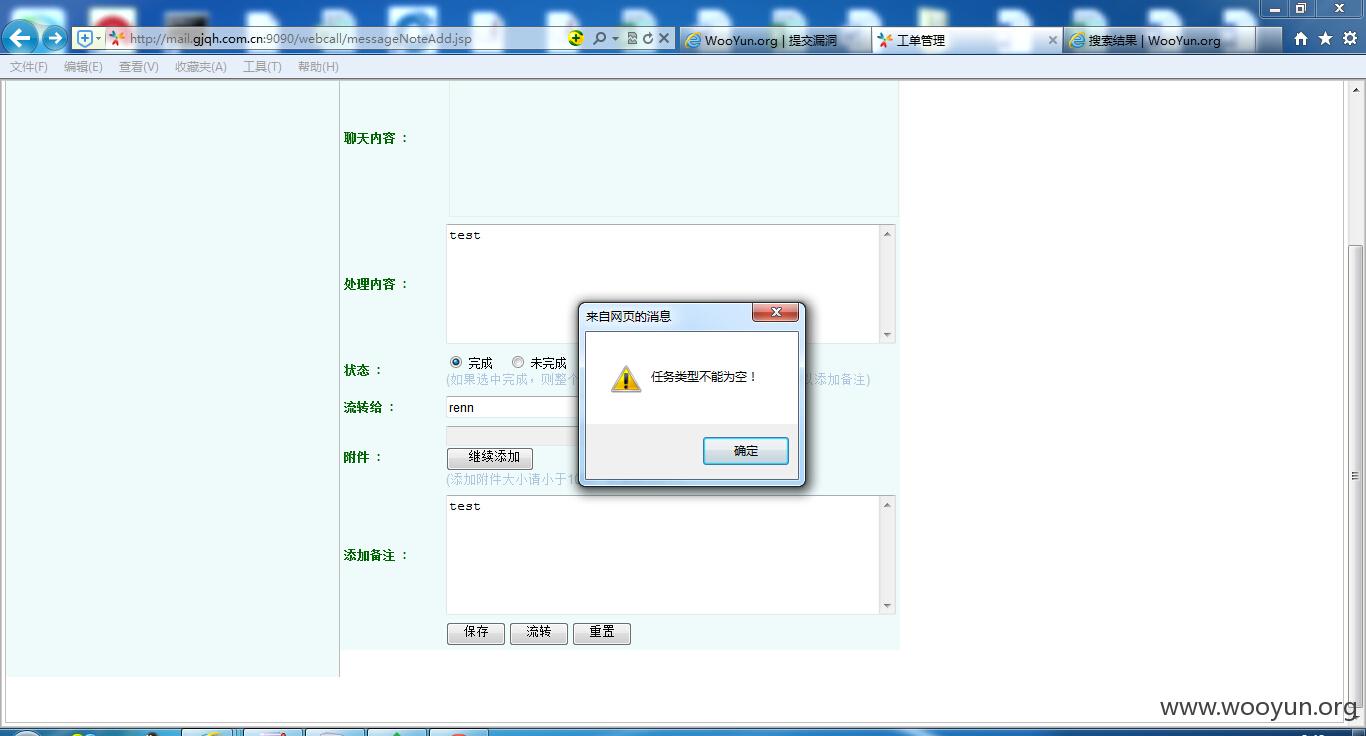
Task: Switch to the 工单管理 tab
Action: click(x=966, y=40)
